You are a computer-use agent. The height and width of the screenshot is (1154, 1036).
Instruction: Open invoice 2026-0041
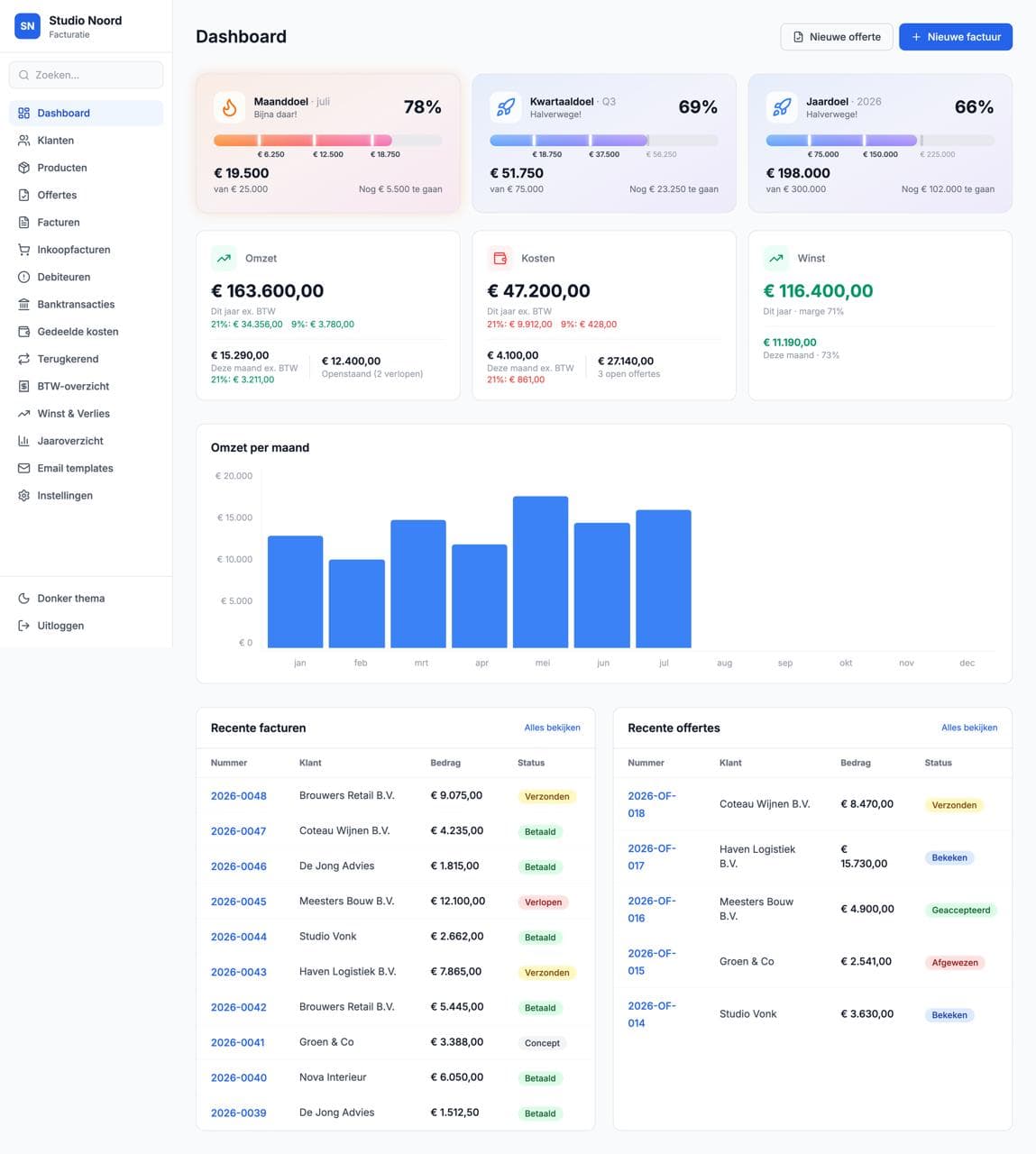[238, 1042]
